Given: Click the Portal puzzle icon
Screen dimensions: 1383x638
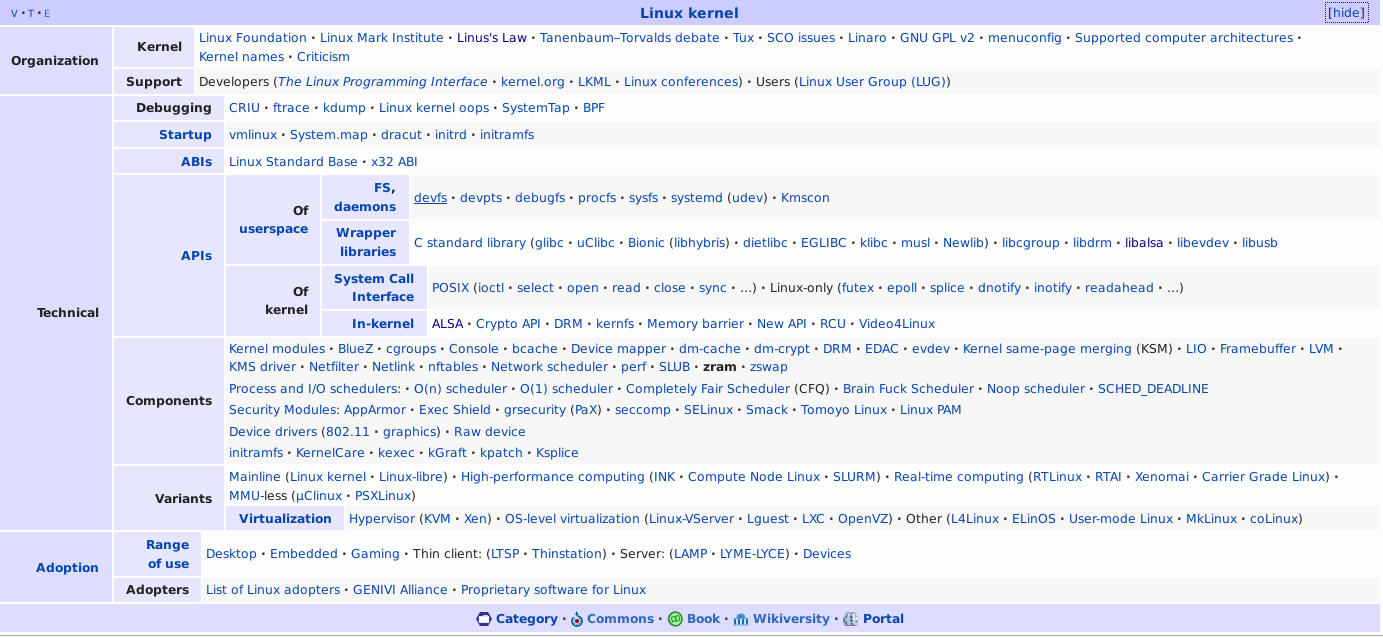Looking at the screenshot, I should tap(851, 619).
